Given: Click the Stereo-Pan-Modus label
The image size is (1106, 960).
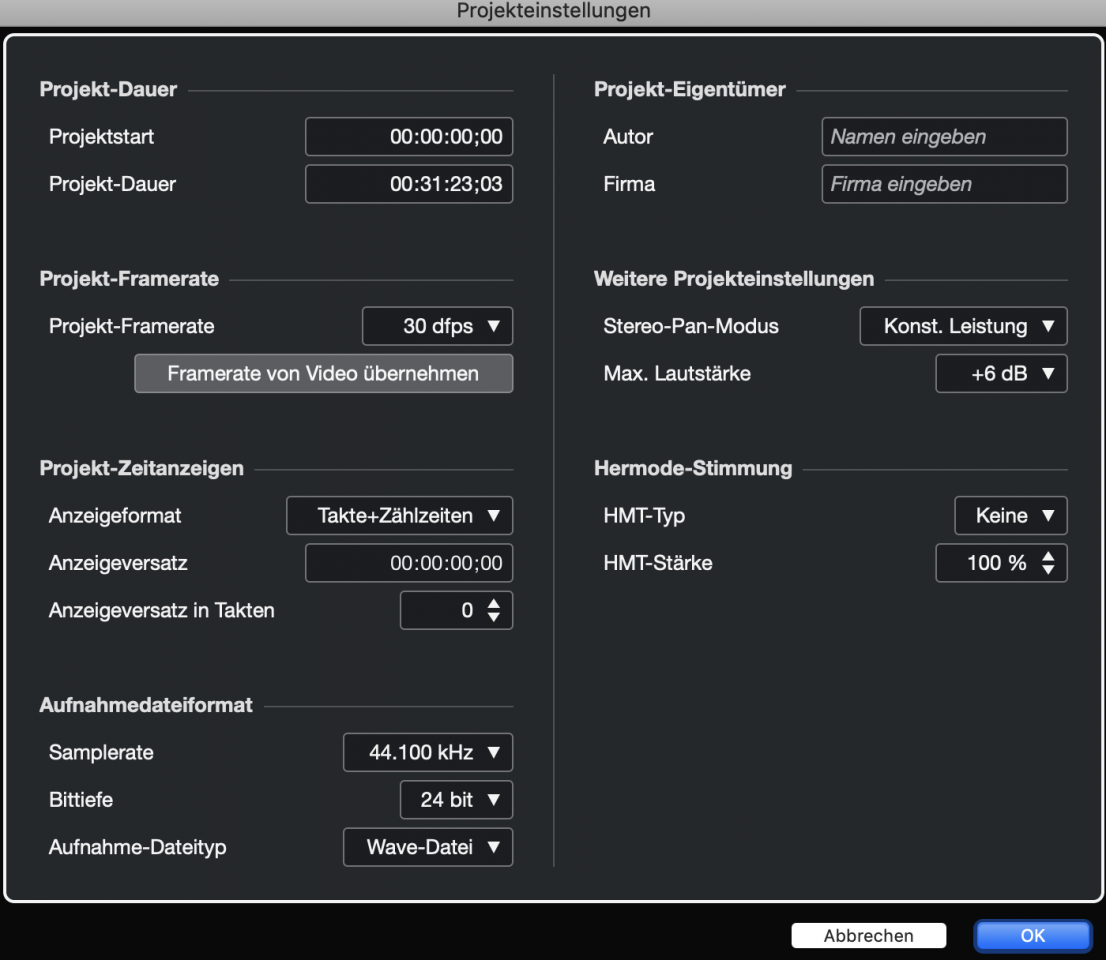Looking at the screenshot, I should (691, 326).
